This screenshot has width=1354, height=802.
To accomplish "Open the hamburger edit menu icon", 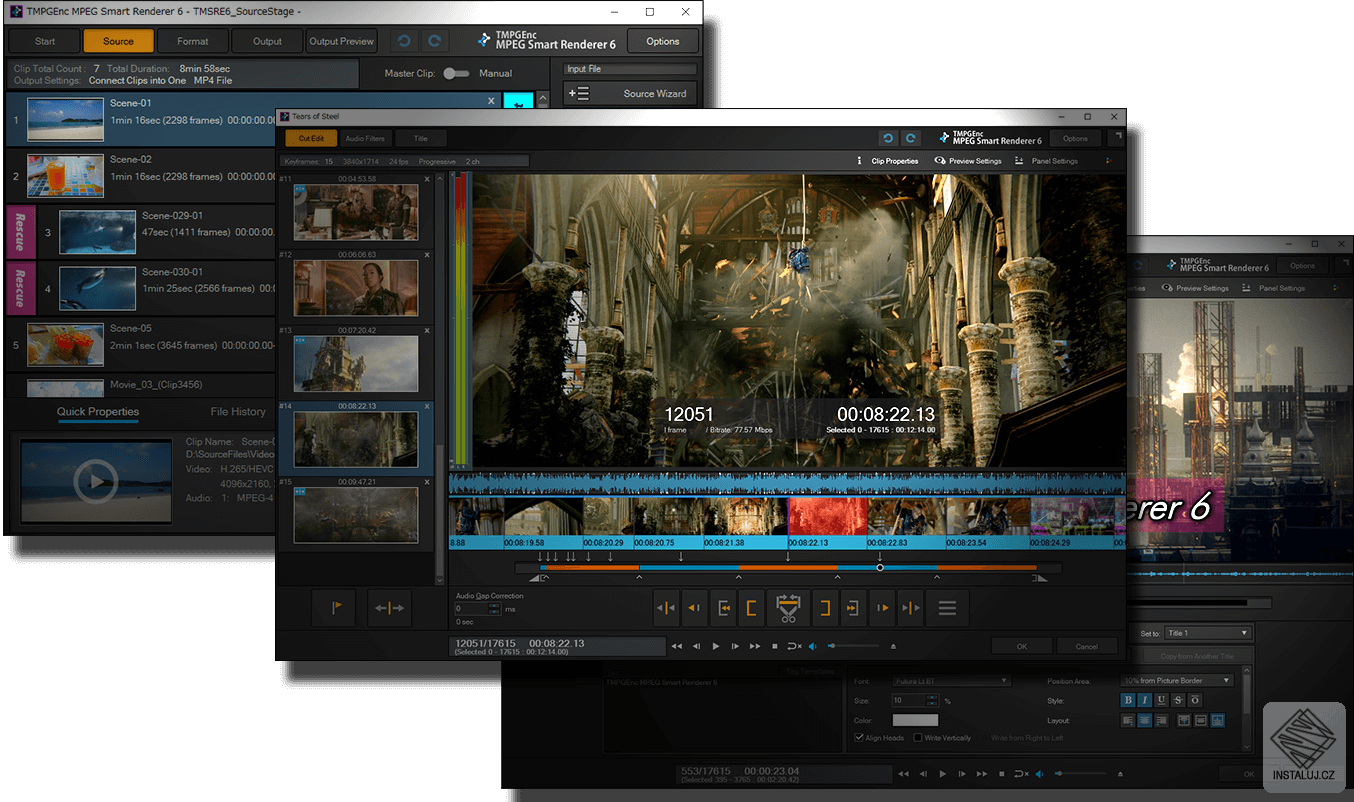I will click(x=947, y=608).
